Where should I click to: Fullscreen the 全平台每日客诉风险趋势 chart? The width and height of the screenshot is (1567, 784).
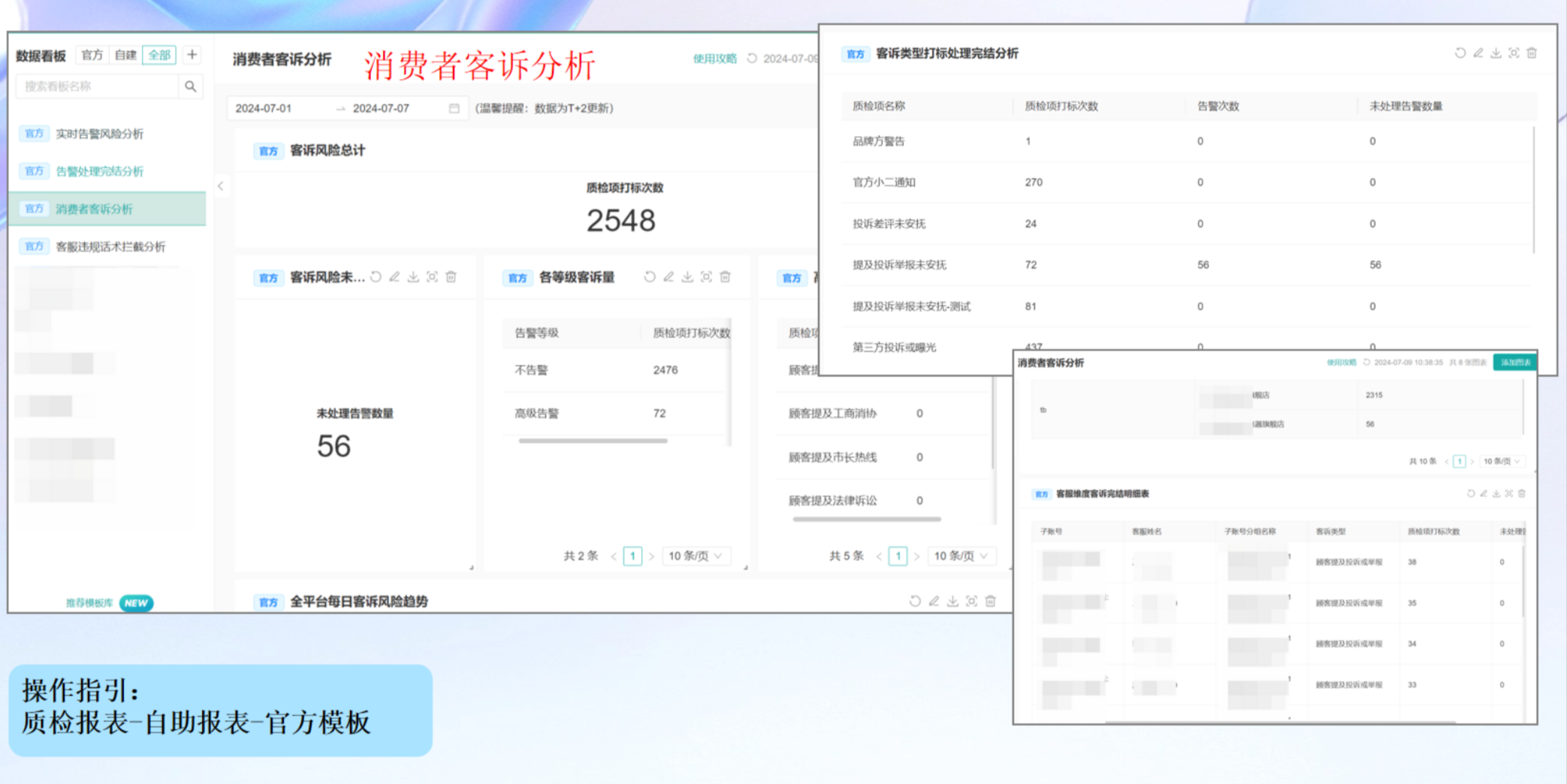pos(971,601)
